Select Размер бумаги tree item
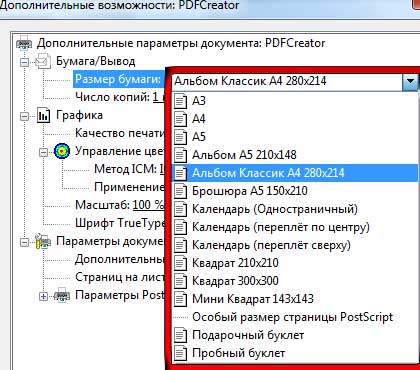420x370 pixels. pyautogui.click(x=118, y=79)
